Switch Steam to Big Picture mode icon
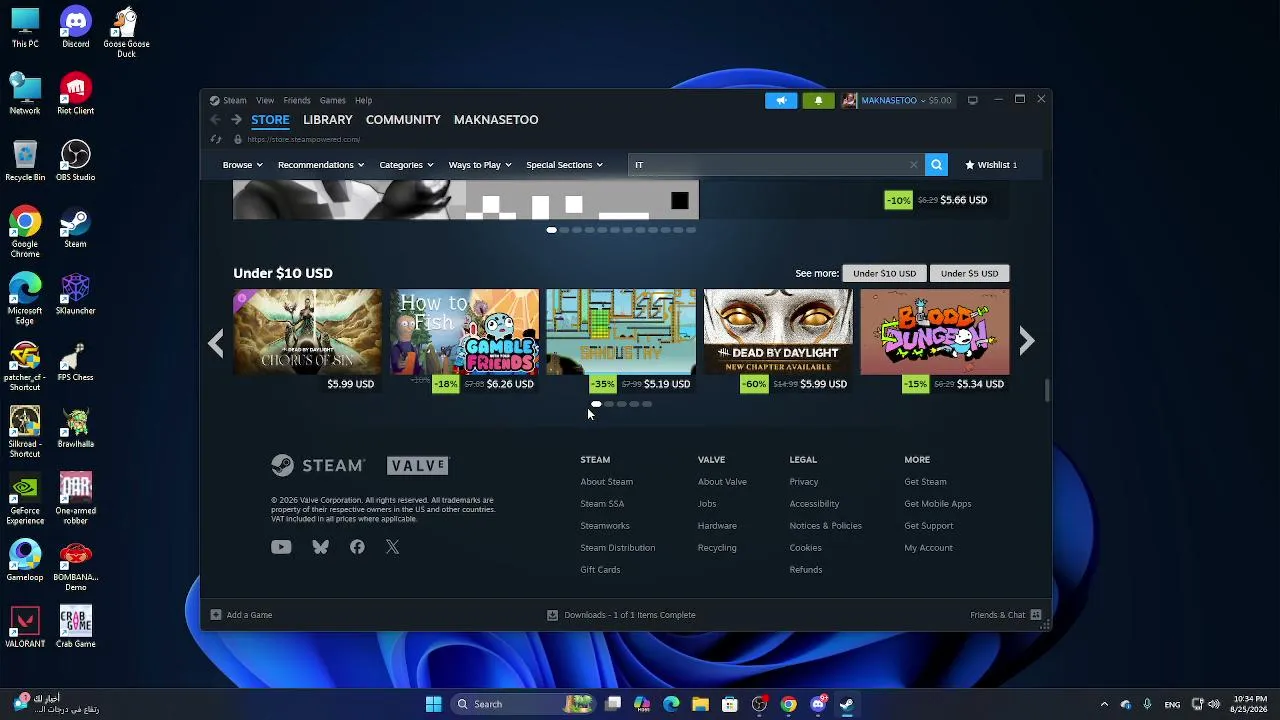This screenshot has width=1280, height=720. click(972, 100)
